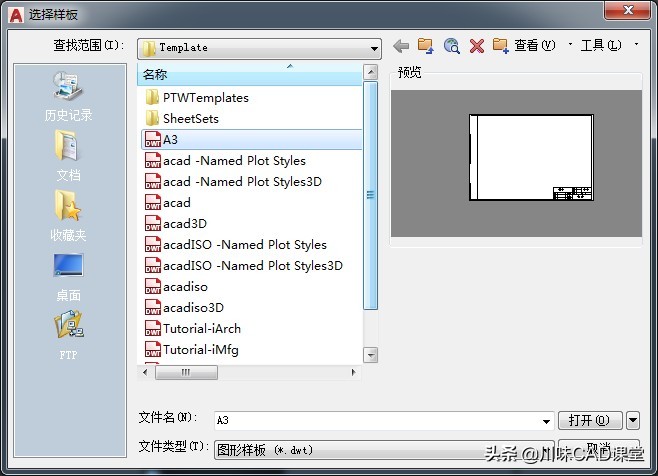Go back using the back arrow icon

pyautogui.click(x=401, y=46)
